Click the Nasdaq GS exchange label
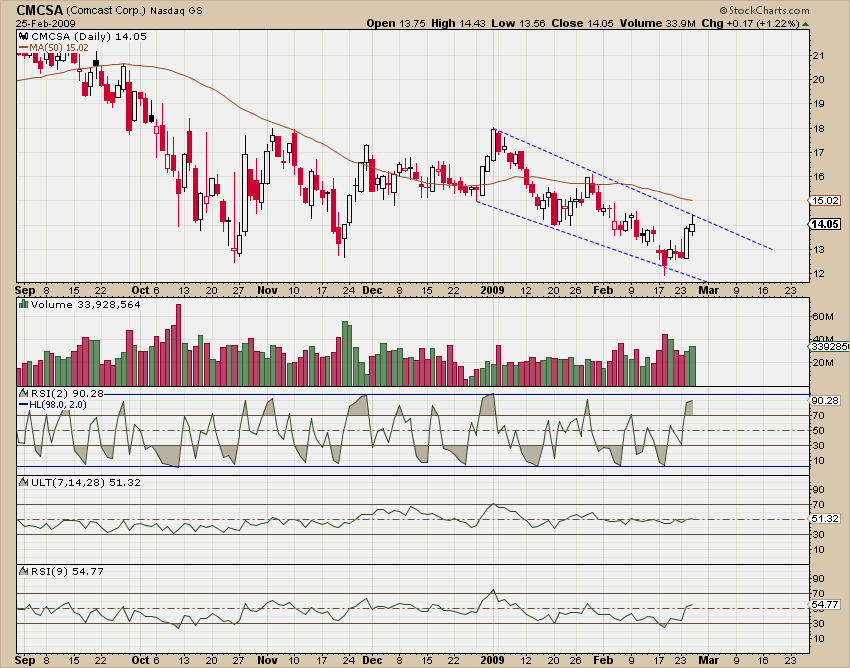The height and width of the screenshot is (668, 850). pyautogui.click(x=176, y=11)
